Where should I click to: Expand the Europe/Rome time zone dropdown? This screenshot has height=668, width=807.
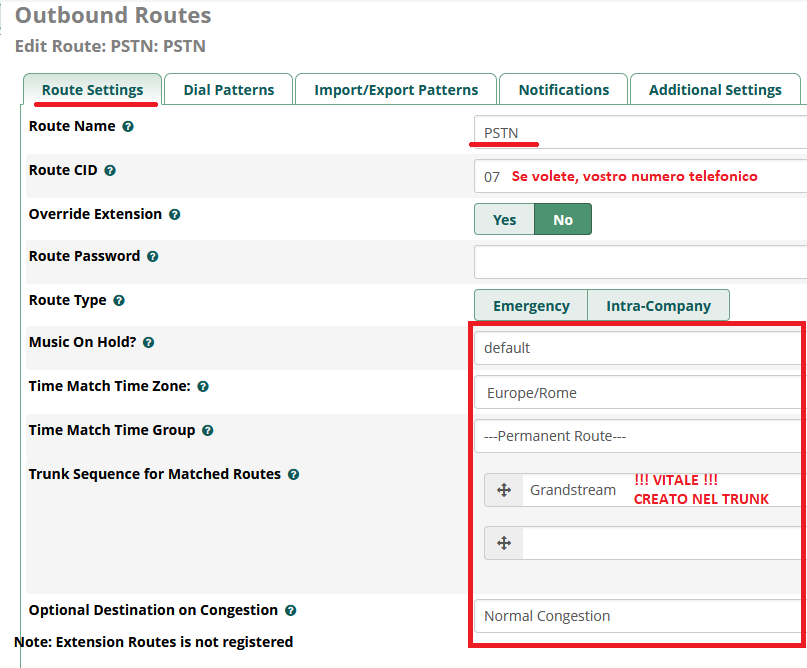tap(640, 393)
